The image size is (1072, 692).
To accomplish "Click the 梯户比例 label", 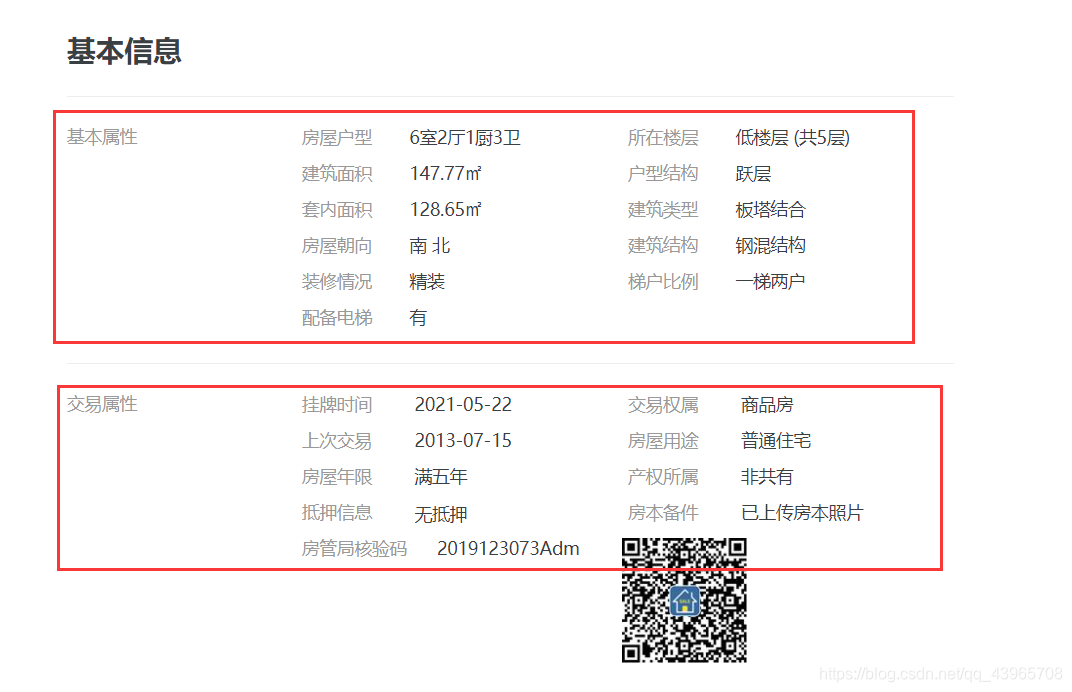I will tap(662, 281).
